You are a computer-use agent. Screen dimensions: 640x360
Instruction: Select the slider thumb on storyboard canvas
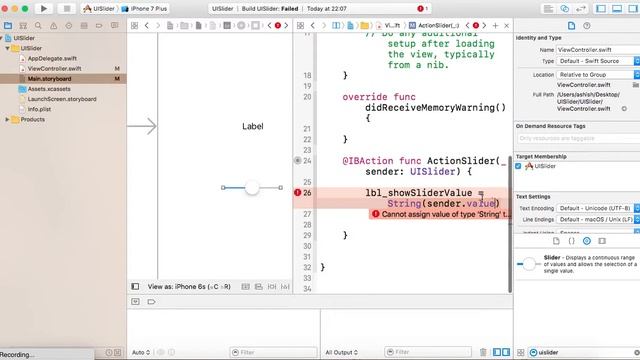pos(252,188)
